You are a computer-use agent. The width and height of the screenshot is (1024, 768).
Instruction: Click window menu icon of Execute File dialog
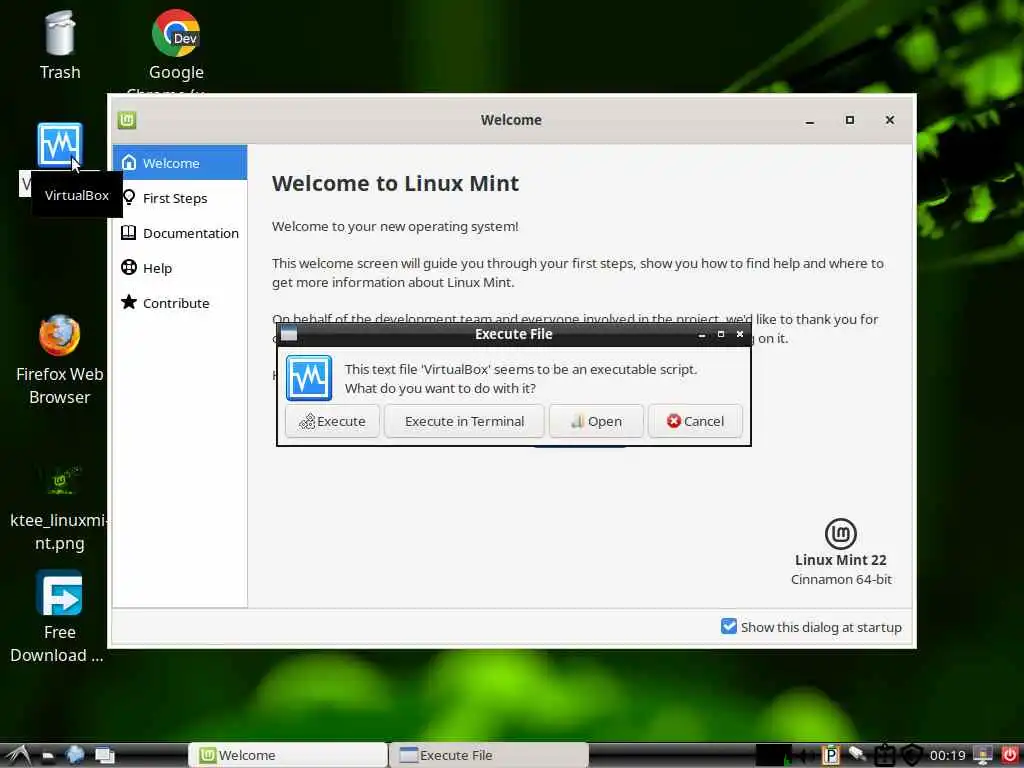289,334
